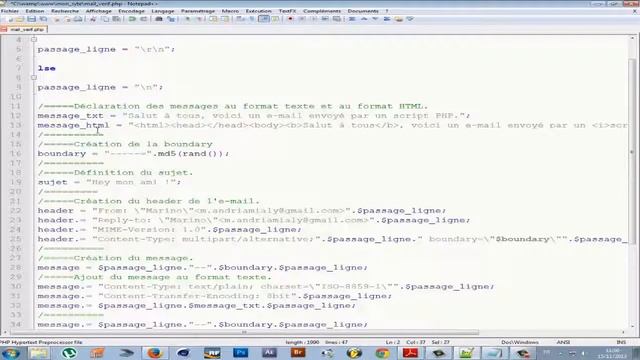Click the Print toolbar icon

click(78, 19)
